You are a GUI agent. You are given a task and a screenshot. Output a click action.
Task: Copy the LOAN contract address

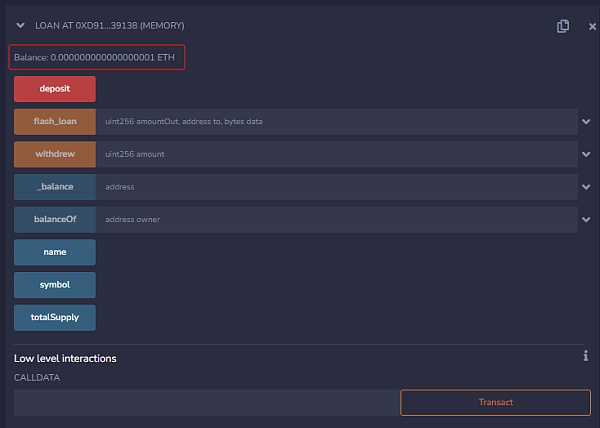563,26
